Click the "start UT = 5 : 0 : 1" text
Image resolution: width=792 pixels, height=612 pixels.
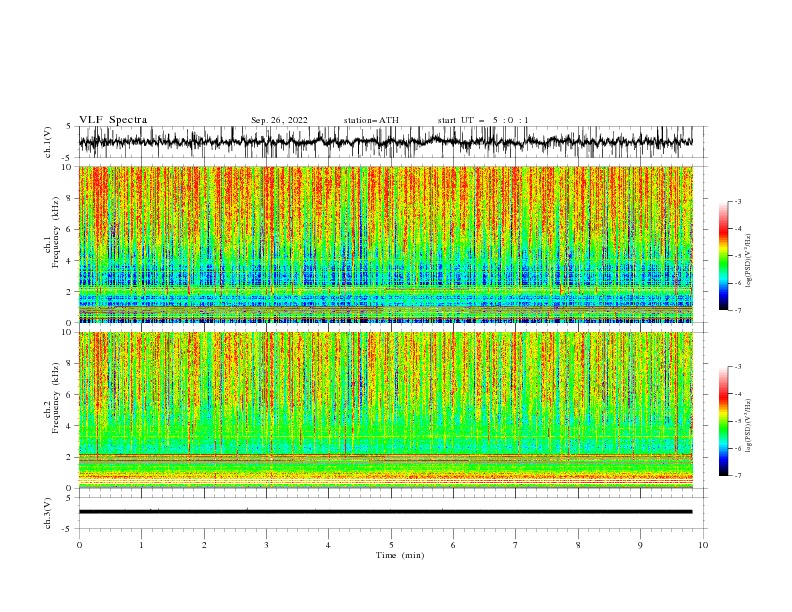[483, 120]
